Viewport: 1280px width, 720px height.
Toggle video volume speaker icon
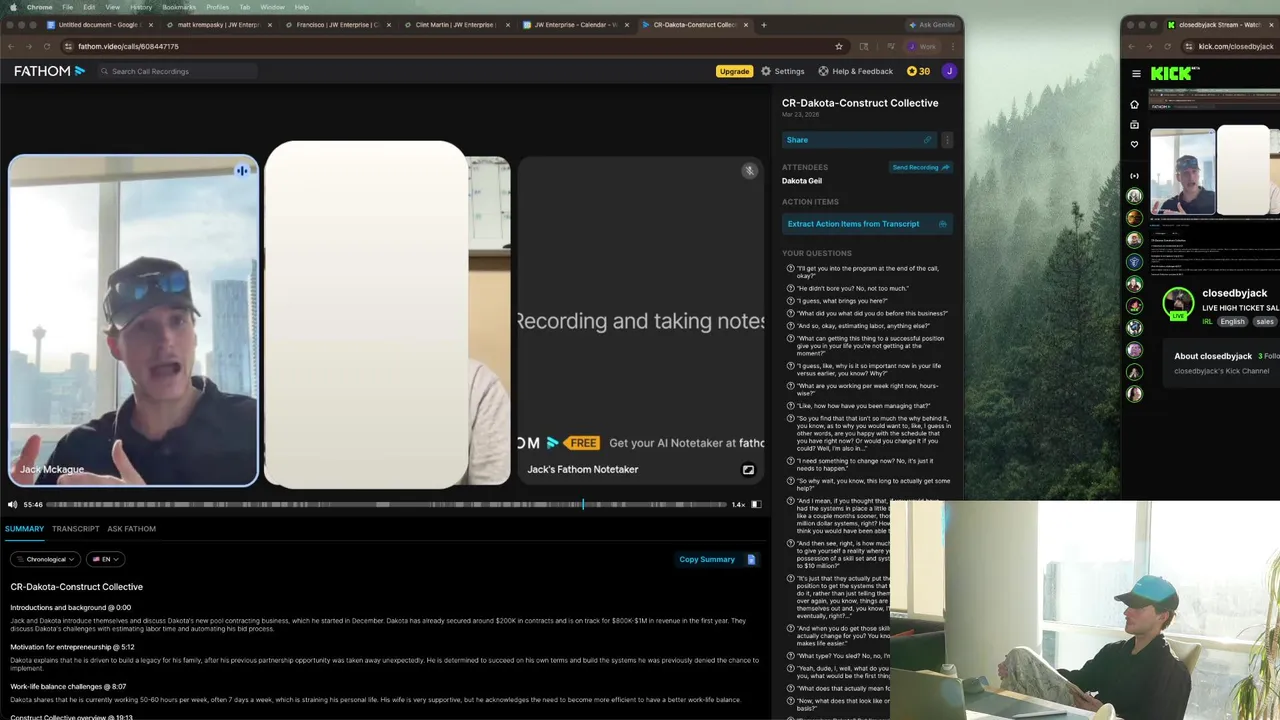(x=12, y=504)
